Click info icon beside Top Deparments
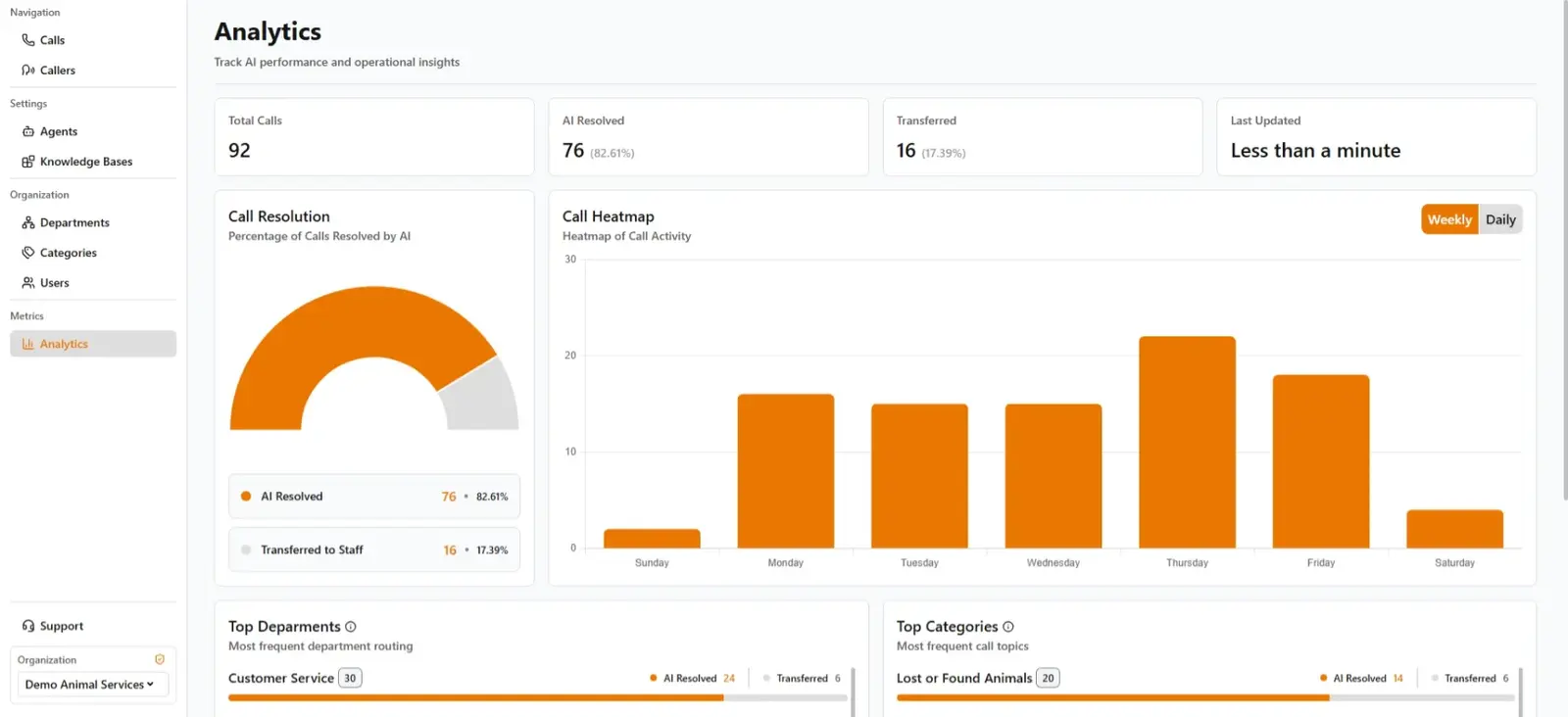Viewport: 1568px width, 717px height. pos(351,627)
